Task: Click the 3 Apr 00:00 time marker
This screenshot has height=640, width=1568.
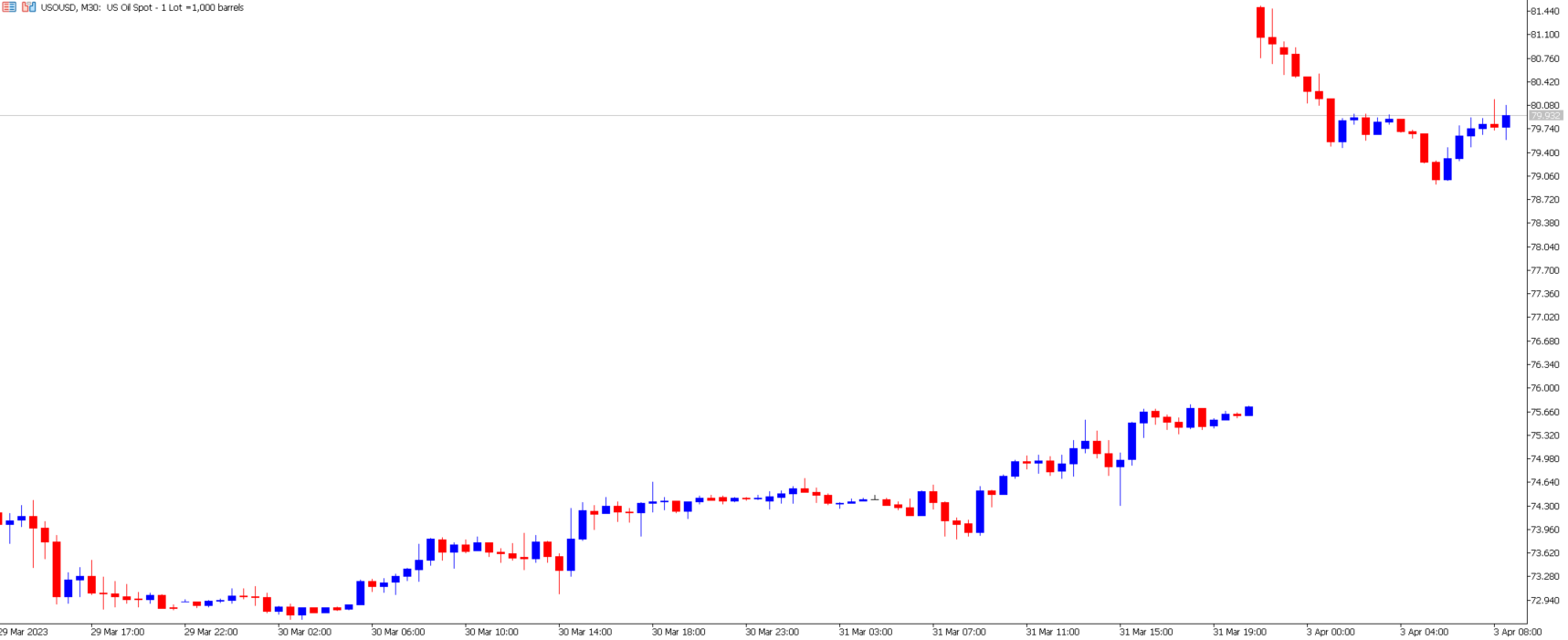Action: [1330, 632]
